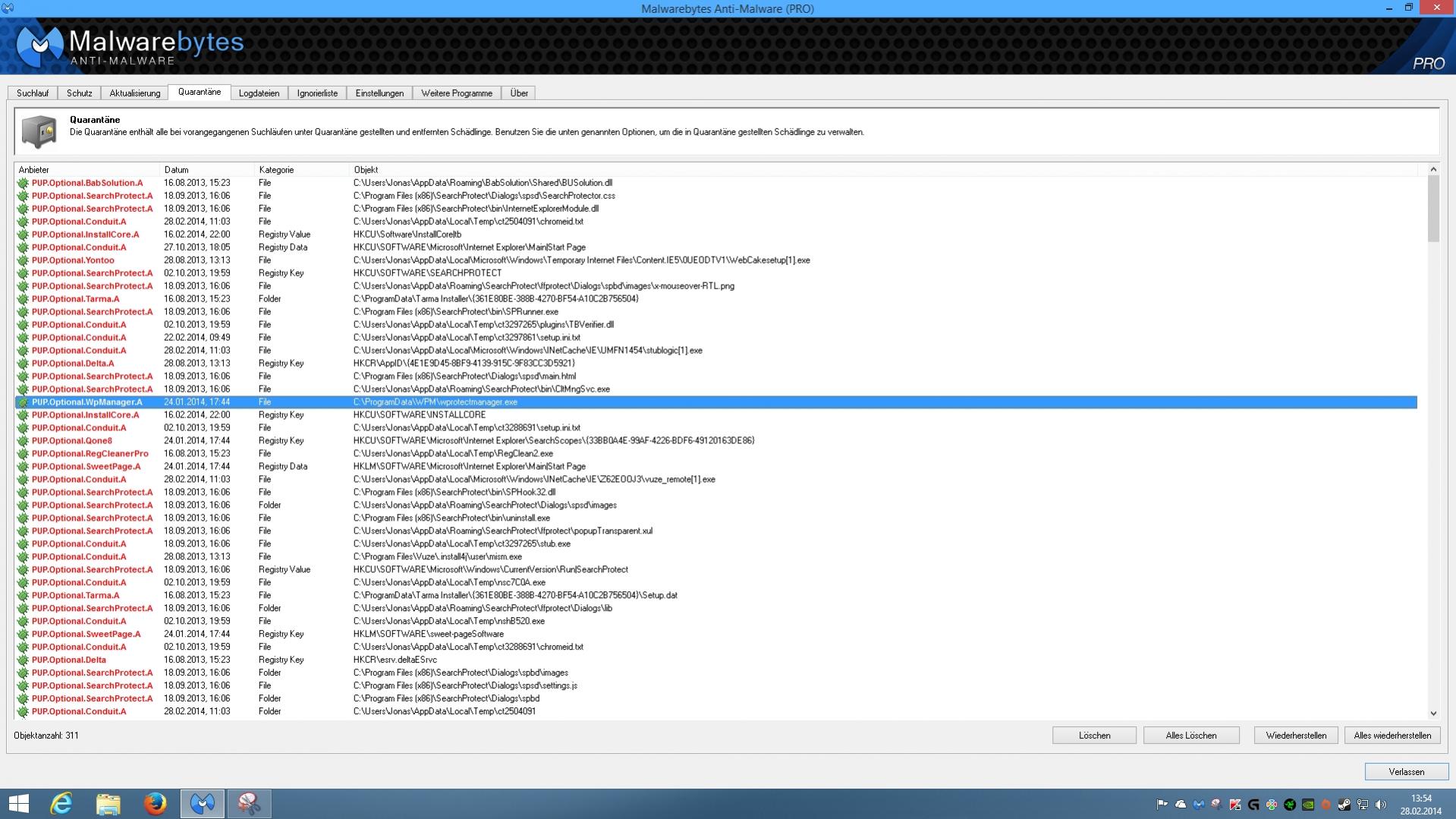Viewport: 1456px width, 819px height.
Task: Select the PUP.Optional.Delta.A registry key entry
Action: 716,364
